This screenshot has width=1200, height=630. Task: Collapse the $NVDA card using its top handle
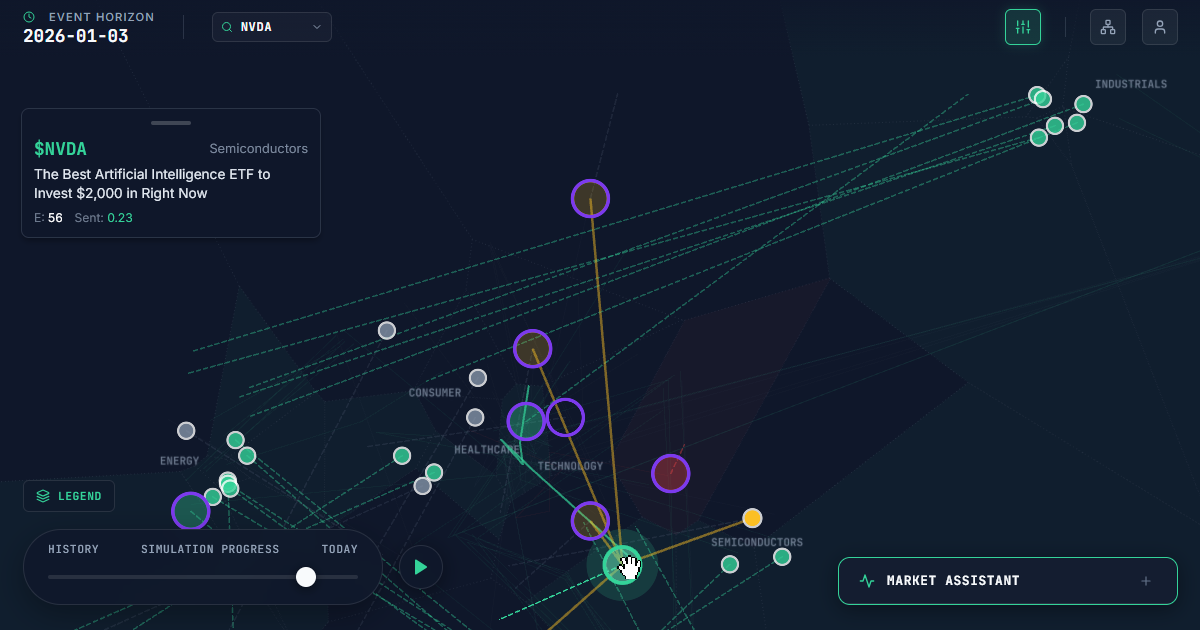(170, 123)
